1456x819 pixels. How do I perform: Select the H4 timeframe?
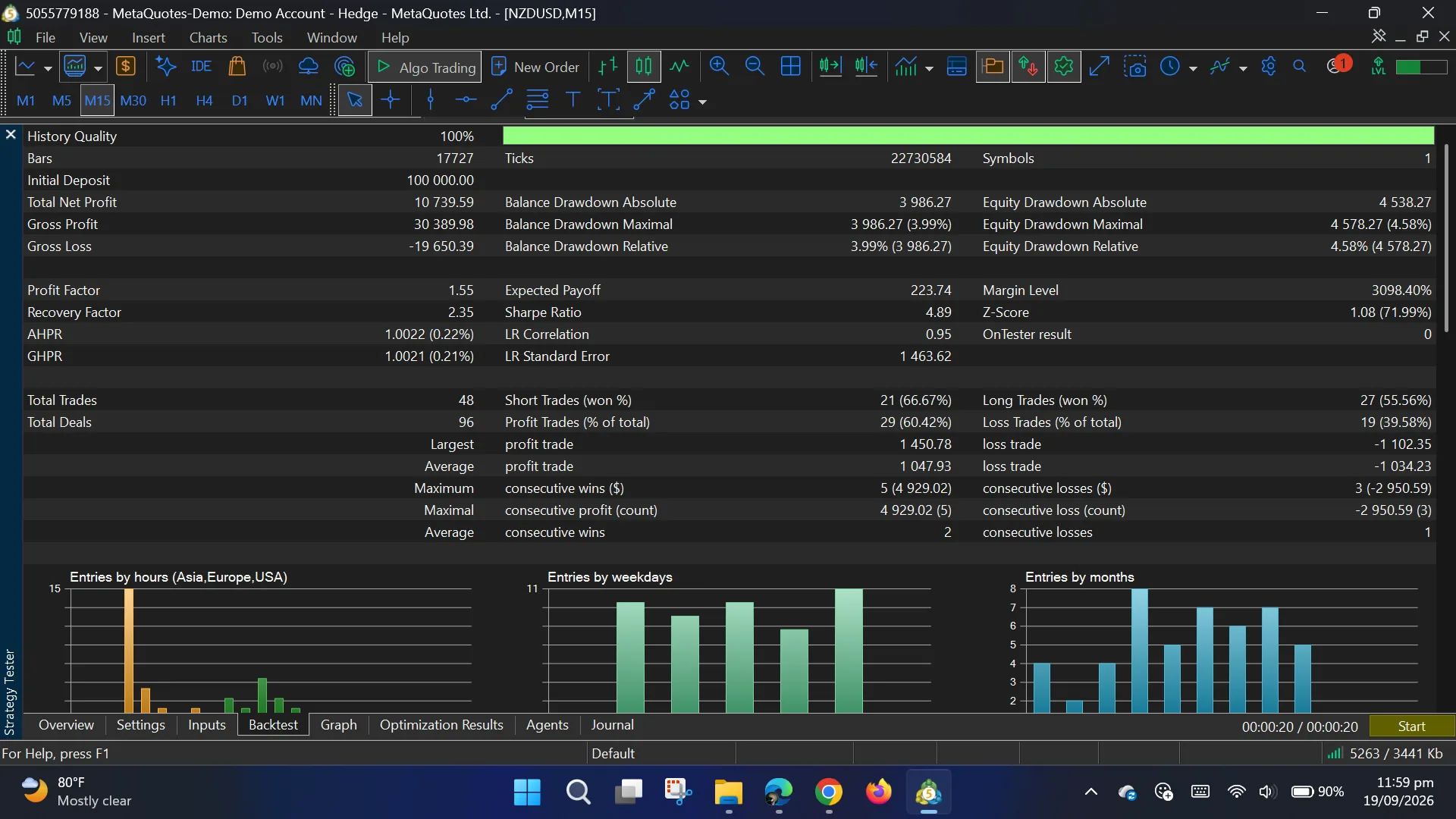click(x=204, y=100)
